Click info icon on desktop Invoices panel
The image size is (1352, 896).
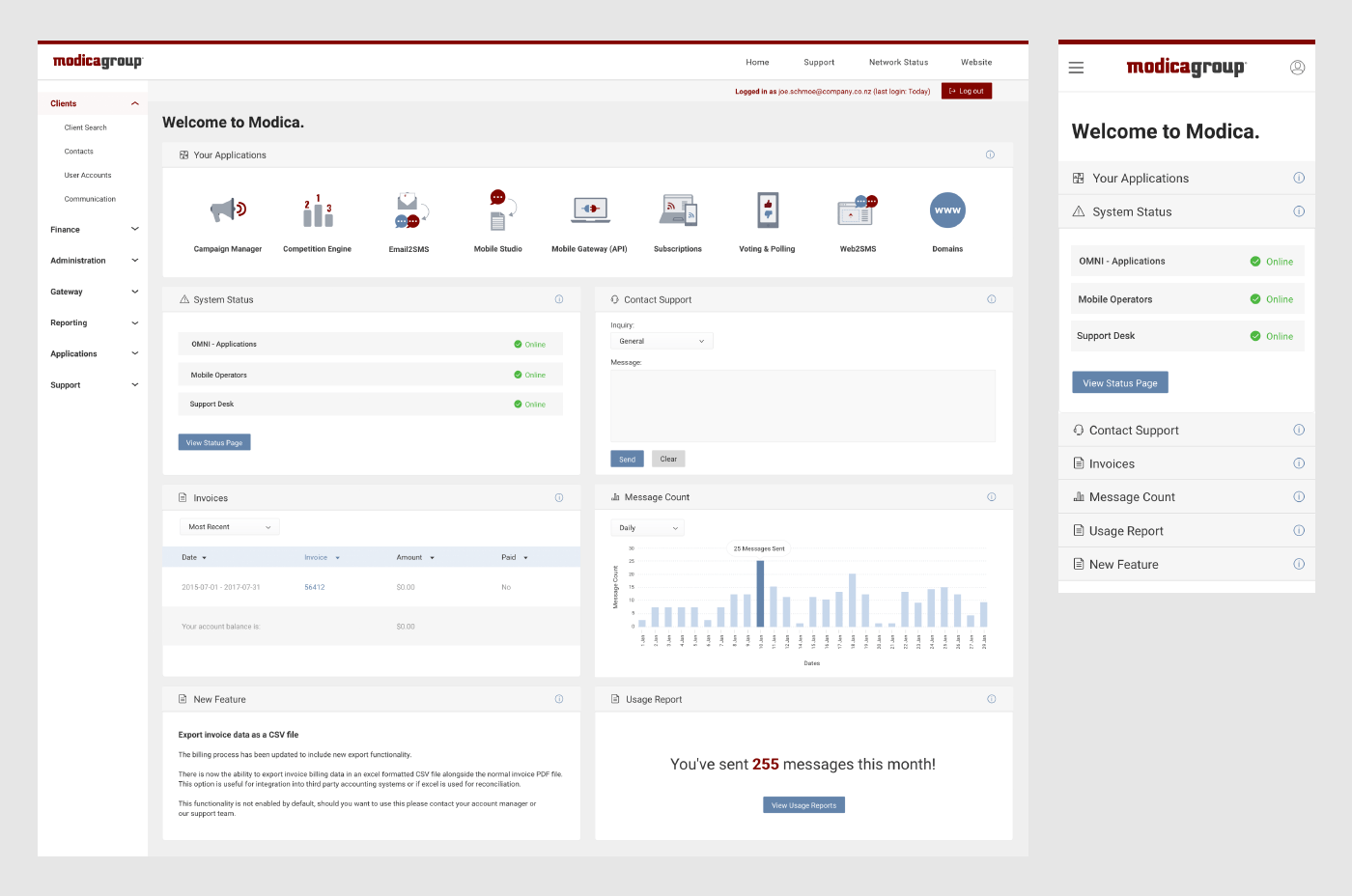pos(559,497)
